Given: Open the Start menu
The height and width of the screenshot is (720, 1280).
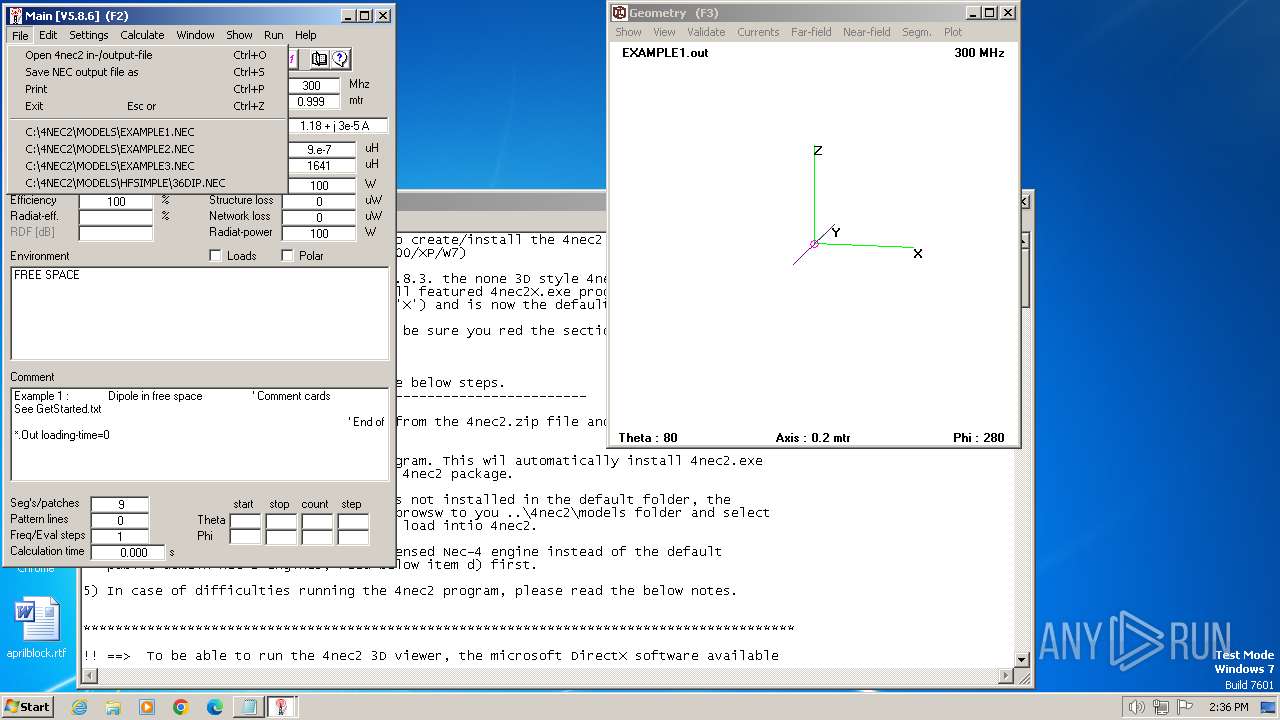Looking at the screenshot, I should click(27, 706).
